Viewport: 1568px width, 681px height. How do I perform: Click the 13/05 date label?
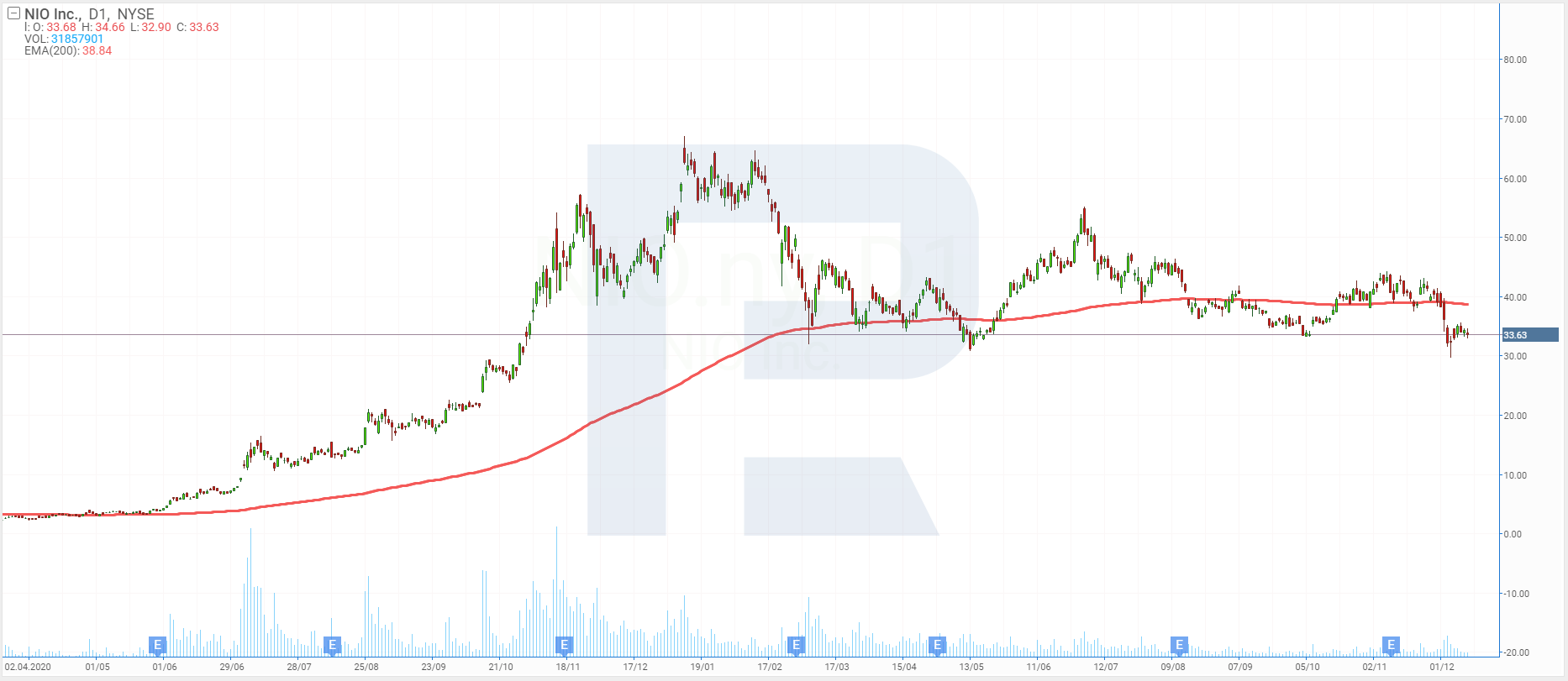pos(971,668)
